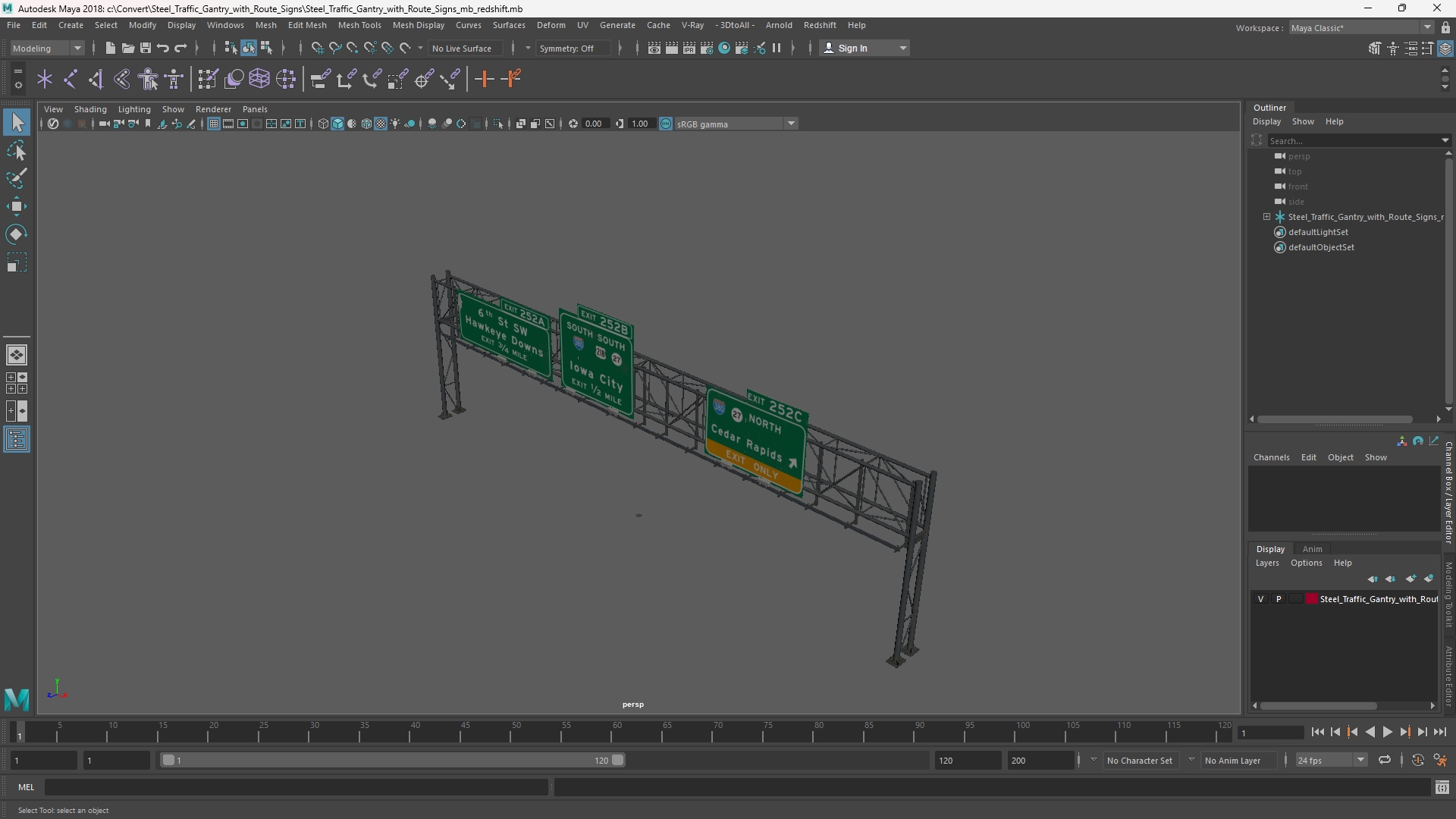
Task: Enable Snap to curves icon
Action: 334,48
